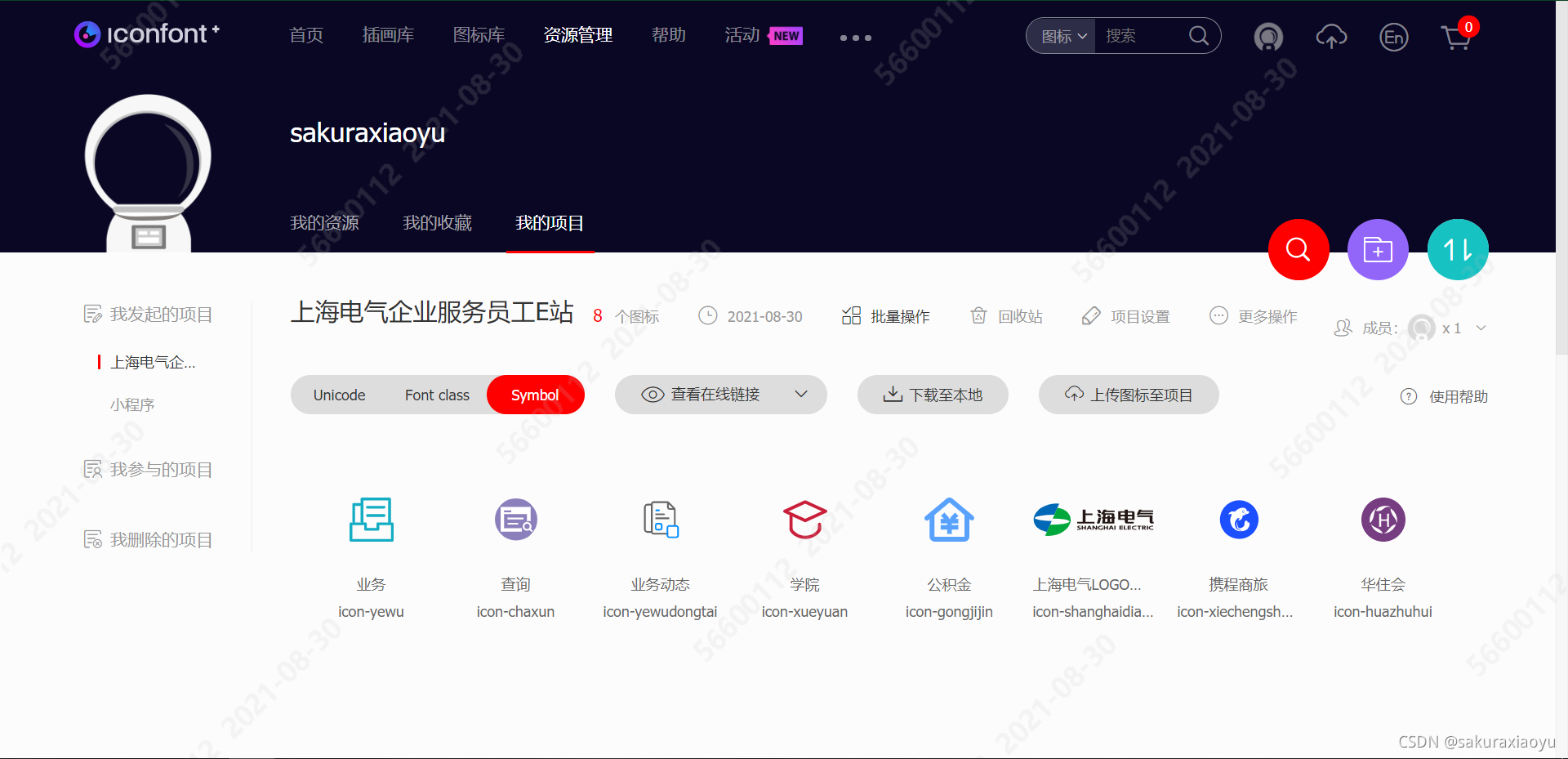Open 图标库 in navigation
The image size is (1568, 759).
click(x=479, y=35)
